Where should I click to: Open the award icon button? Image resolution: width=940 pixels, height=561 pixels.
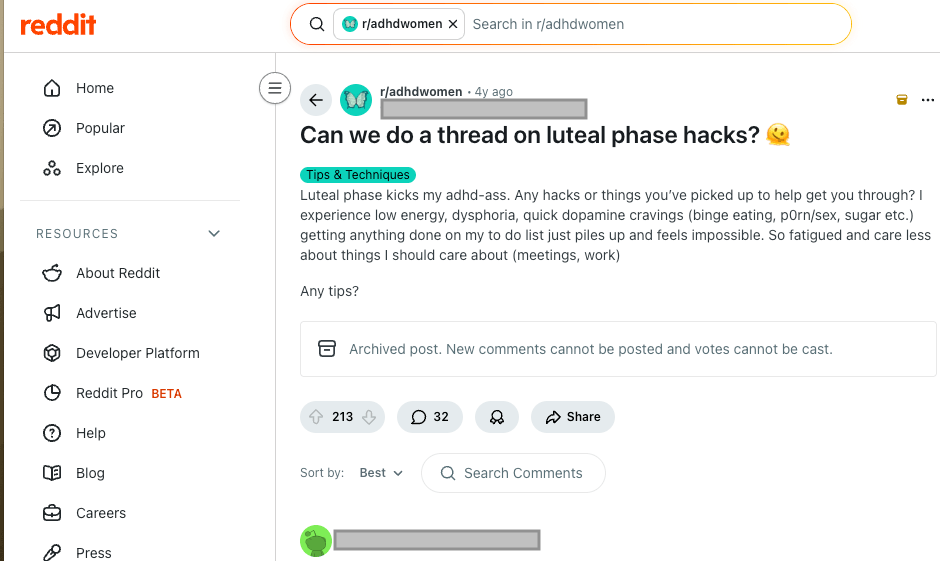click(496, 417)
